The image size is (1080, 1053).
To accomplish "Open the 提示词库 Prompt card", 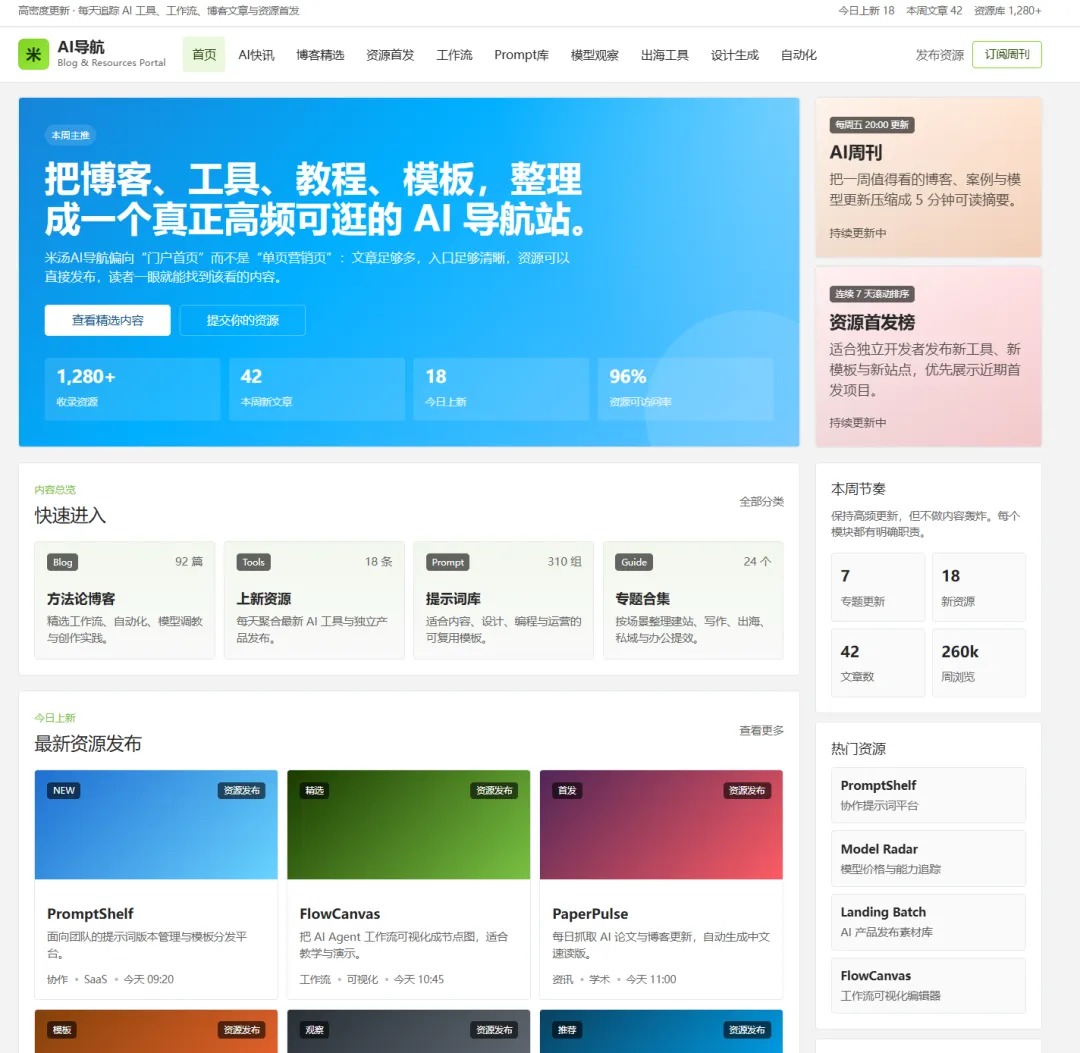I will coord(503,600).
